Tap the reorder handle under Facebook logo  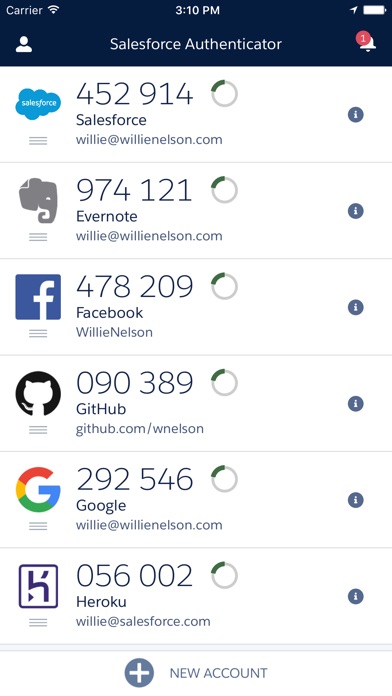(38, 333)
